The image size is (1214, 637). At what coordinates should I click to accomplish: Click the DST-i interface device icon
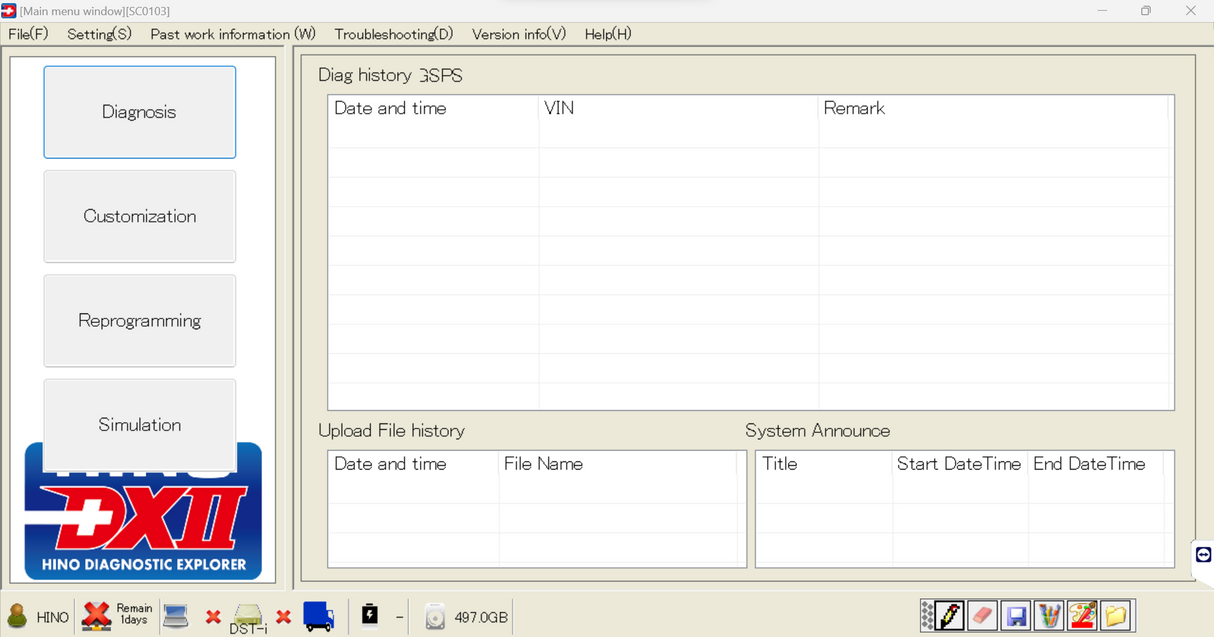point(248,616)
